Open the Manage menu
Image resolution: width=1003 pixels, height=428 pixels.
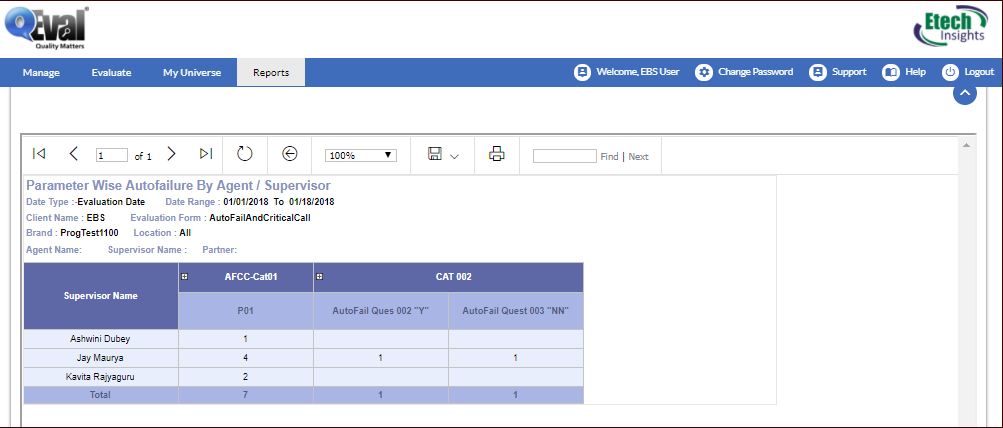tap(41, 72)
